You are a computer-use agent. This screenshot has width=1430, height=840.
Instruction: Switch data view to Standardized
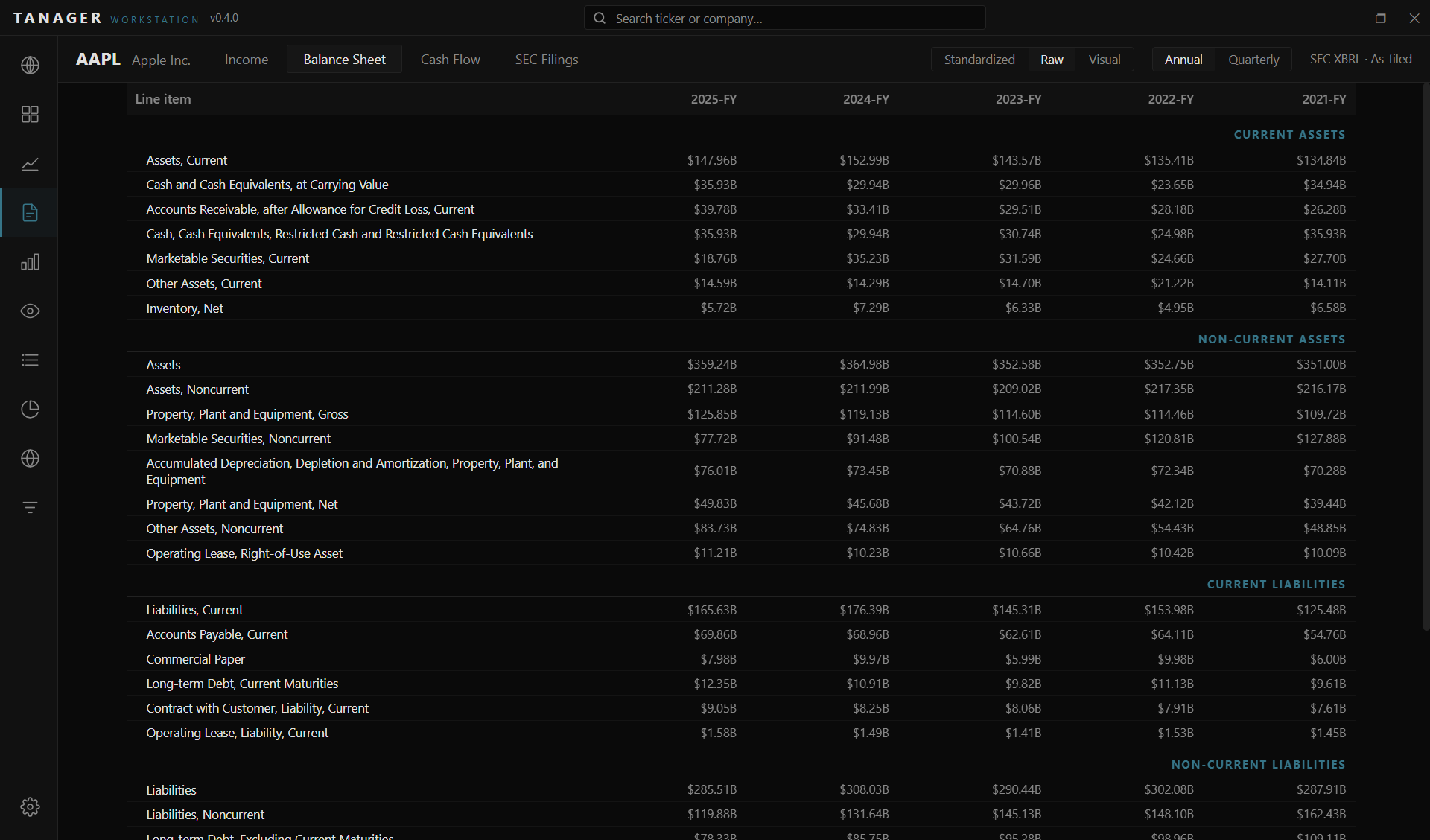tap(979, 60)
